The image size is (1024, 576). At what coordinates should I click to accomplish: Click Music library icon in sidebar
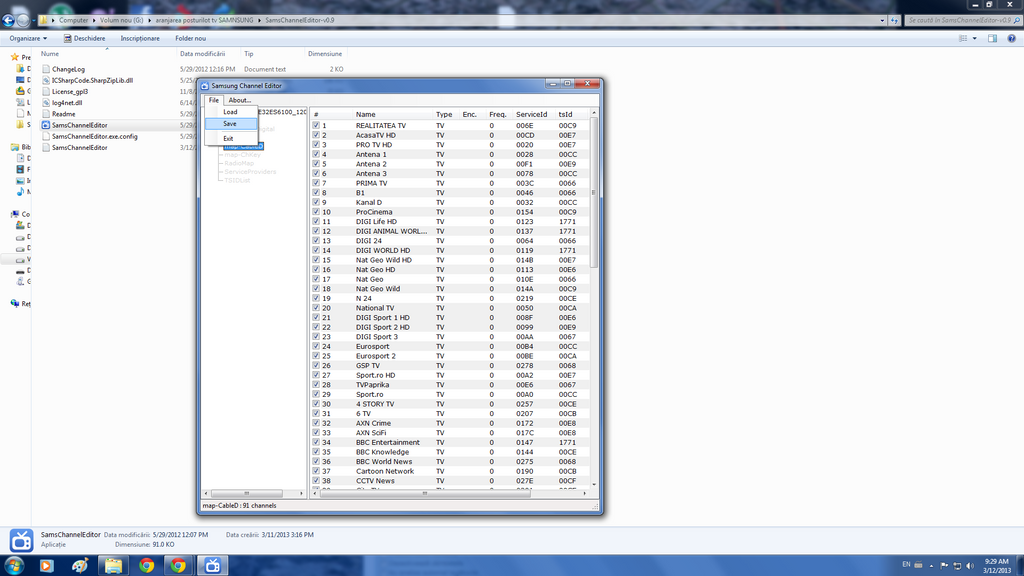coord(20,191)
